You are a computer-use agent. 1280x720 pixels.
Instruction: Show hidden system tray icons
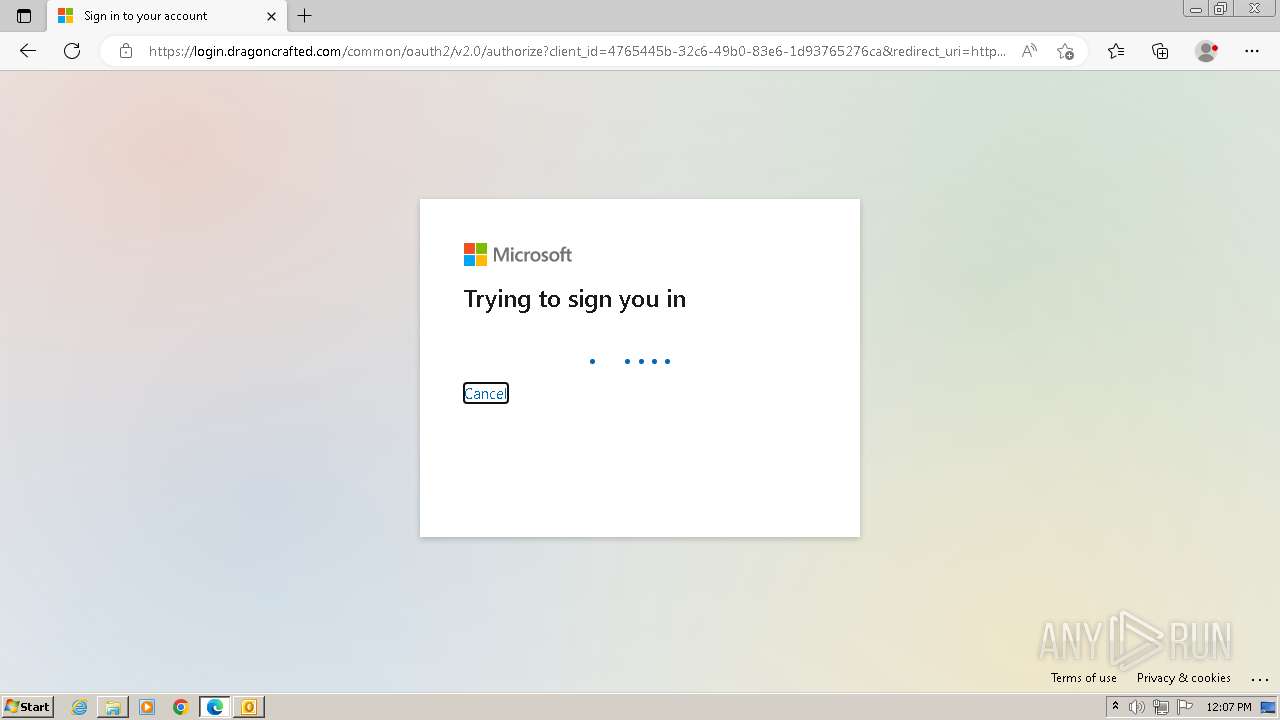pos(1116,707)
